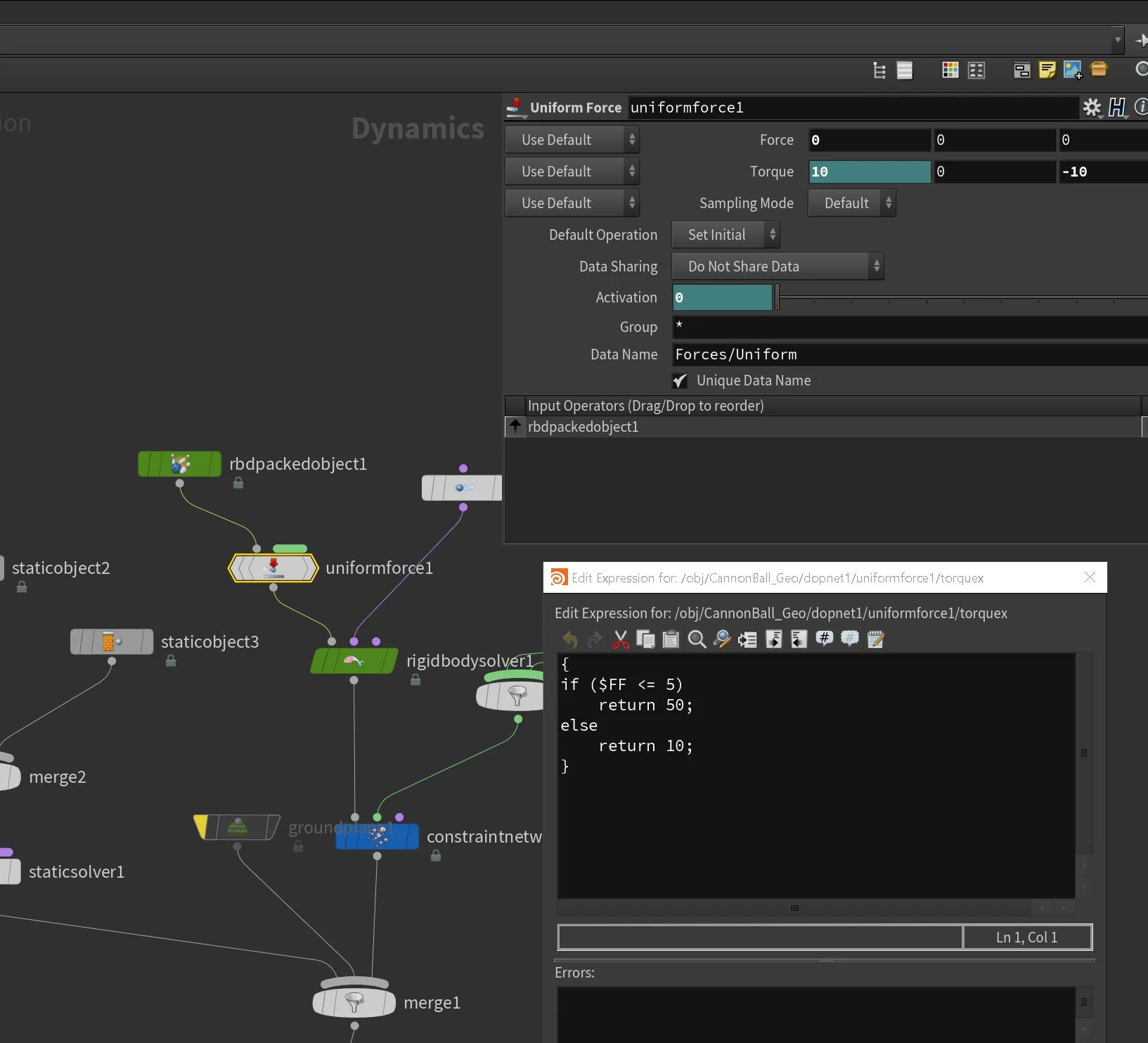Toggle lock flag under rigidbodysolver1 node
This screenshot has width=1148, height=1043.
point(415,679)
